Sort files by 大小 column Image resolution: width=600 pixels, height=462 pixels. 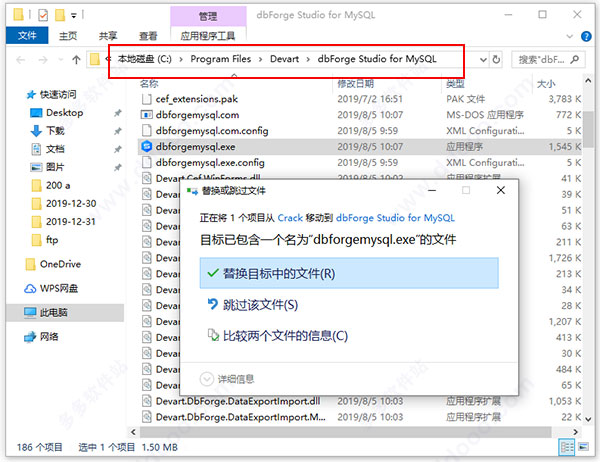[x=546, y=84]
